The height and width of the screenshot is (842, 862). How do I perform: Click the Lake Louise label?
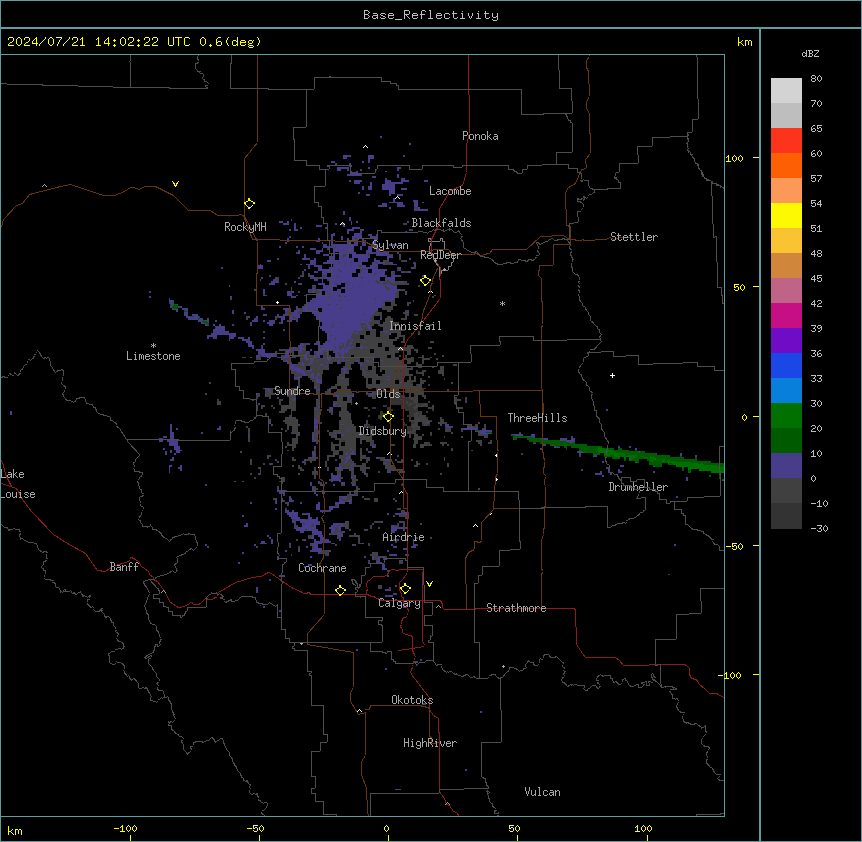(18, 484)
